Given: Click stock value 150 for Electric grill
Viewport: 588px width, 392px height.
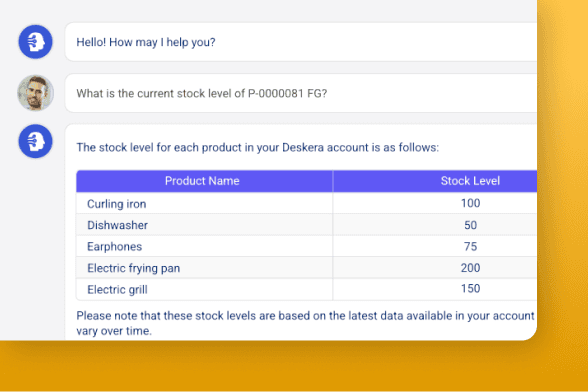Looking at the screenshot, I should coord(470,288).
